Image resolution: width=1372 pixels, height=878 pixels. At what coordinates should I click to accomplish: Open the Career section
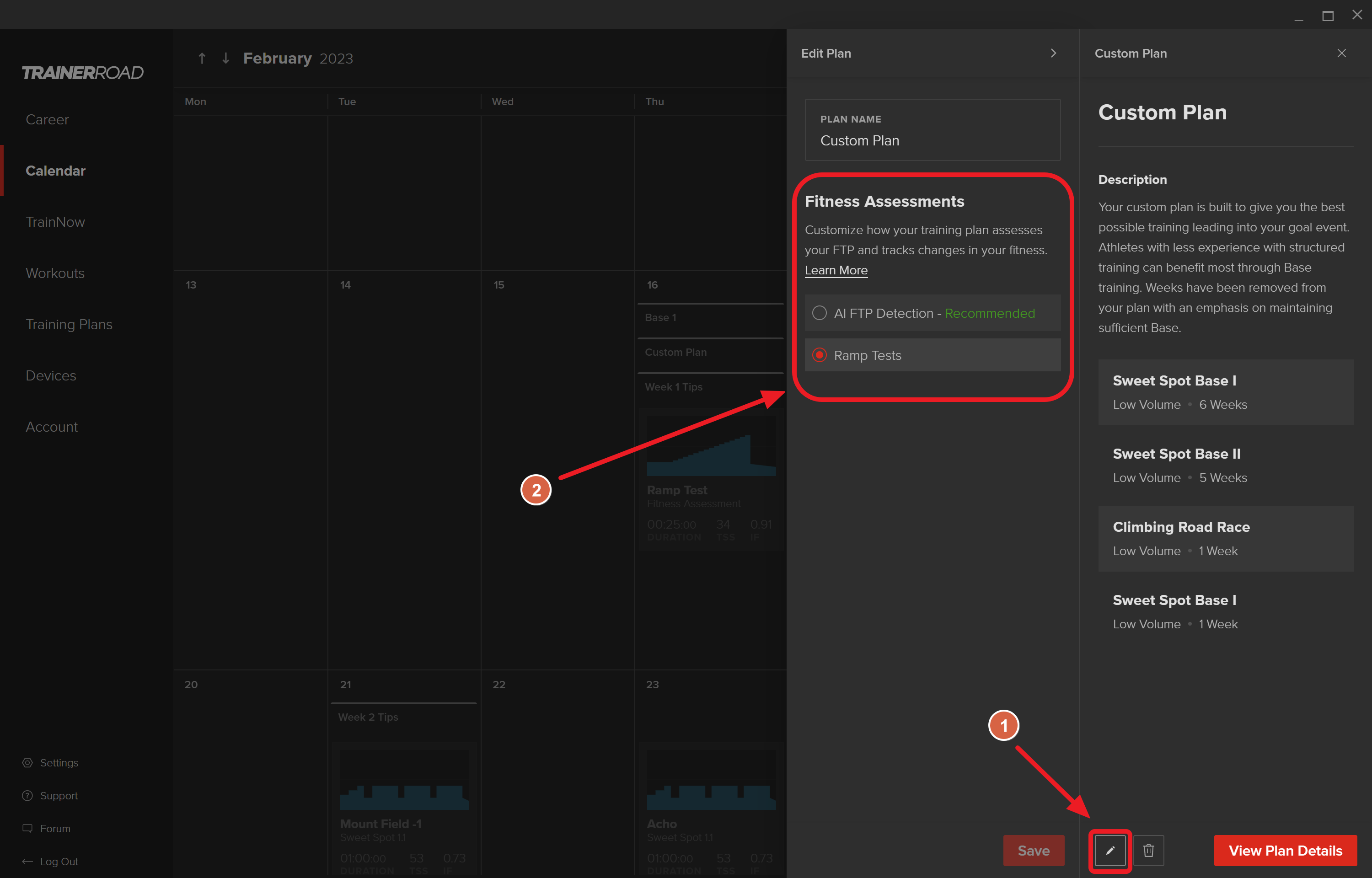[47, 120]
